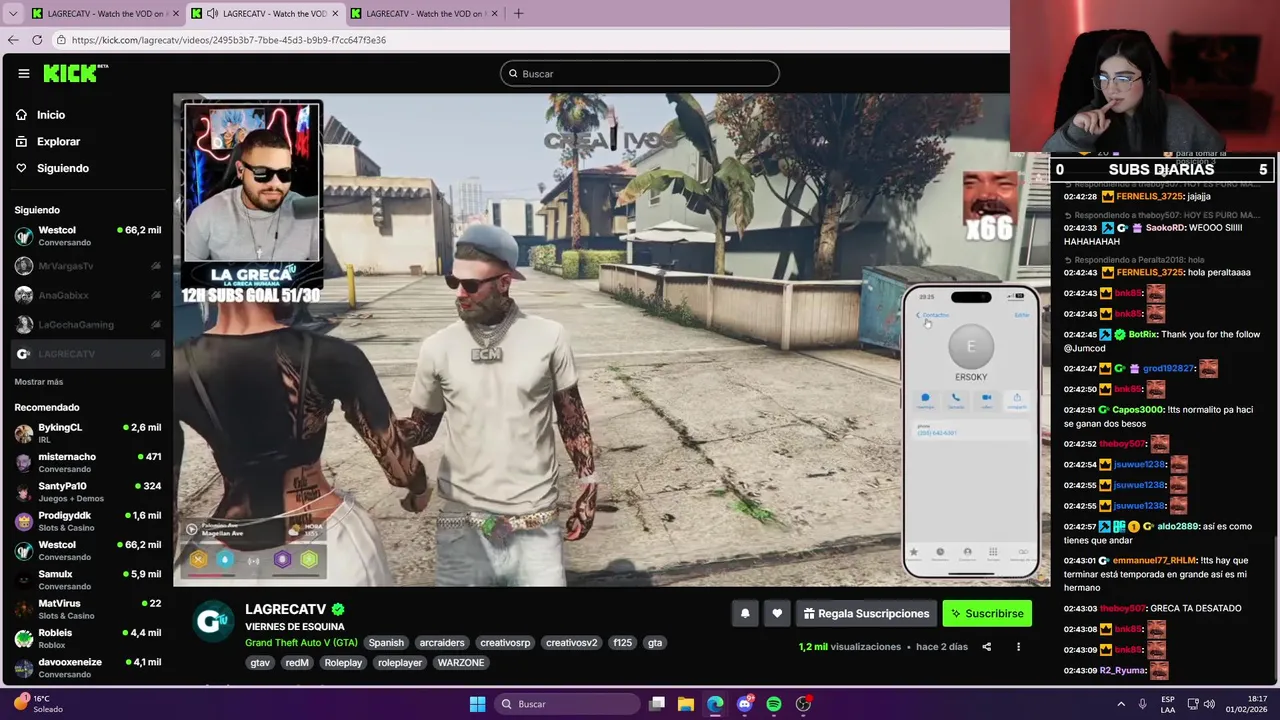
Task: Select the gtav tag
Action: (260, 663)
